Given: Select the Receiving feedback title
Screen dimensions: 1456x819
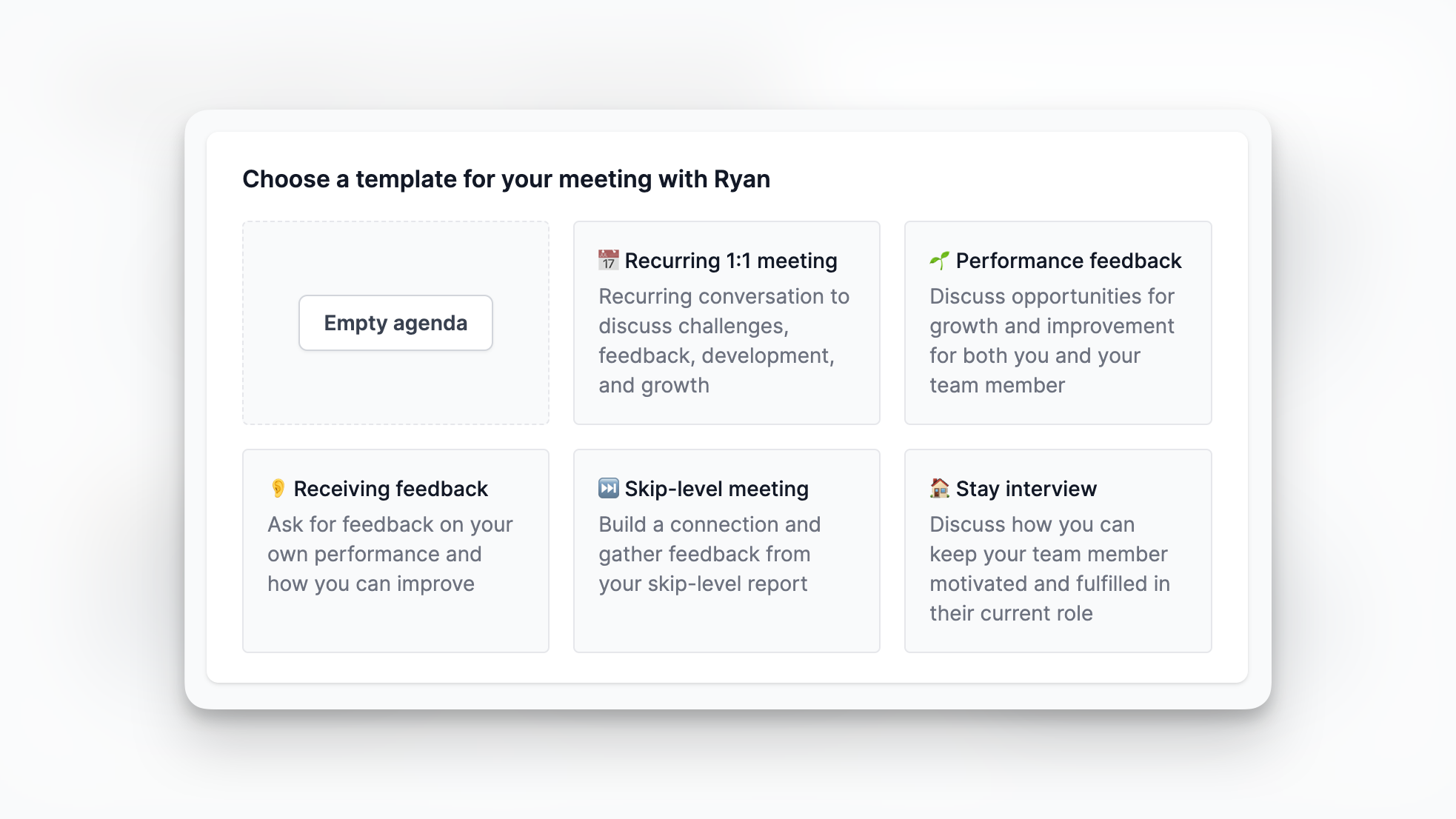Looking at the screenshot, I should click(x=390, y=489).
